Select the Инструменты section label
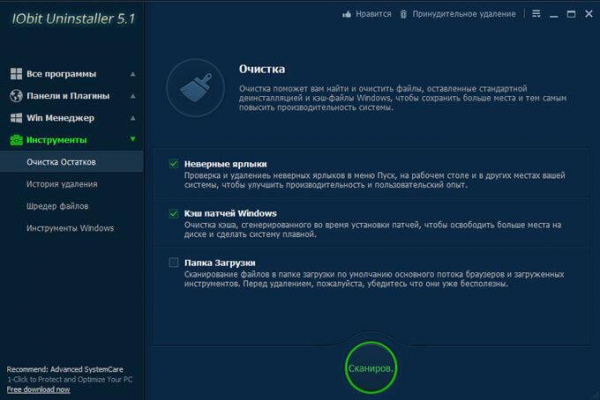Screen dimensions: 600x400 pos(56,140)
